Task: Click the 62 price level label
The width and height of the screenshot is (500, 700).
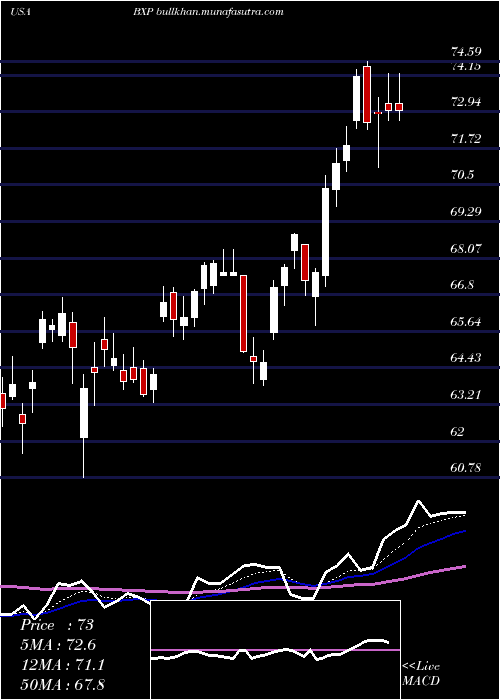Action: (x=458, y=432)
